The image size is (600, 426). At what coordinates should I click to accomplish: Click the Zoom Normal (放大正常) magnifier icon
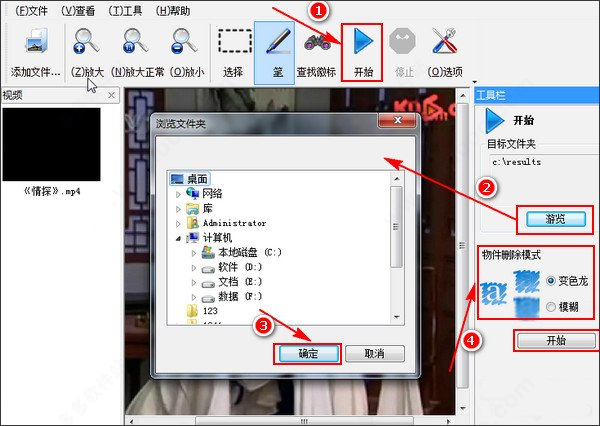click(x=131, y=43)
